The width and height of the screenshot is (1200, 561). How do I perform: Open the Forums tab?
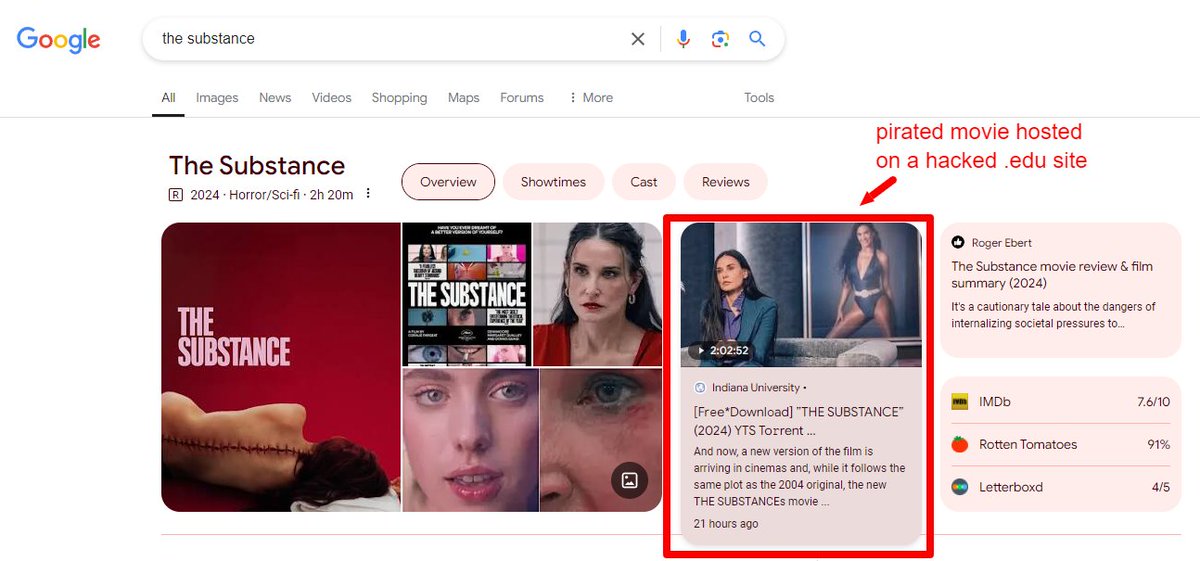(522, 98)
